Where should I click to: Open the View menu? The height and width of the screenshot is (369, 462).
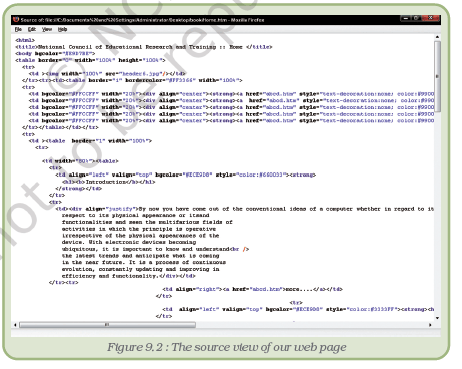pyautogui.click(x=47, y=29)
